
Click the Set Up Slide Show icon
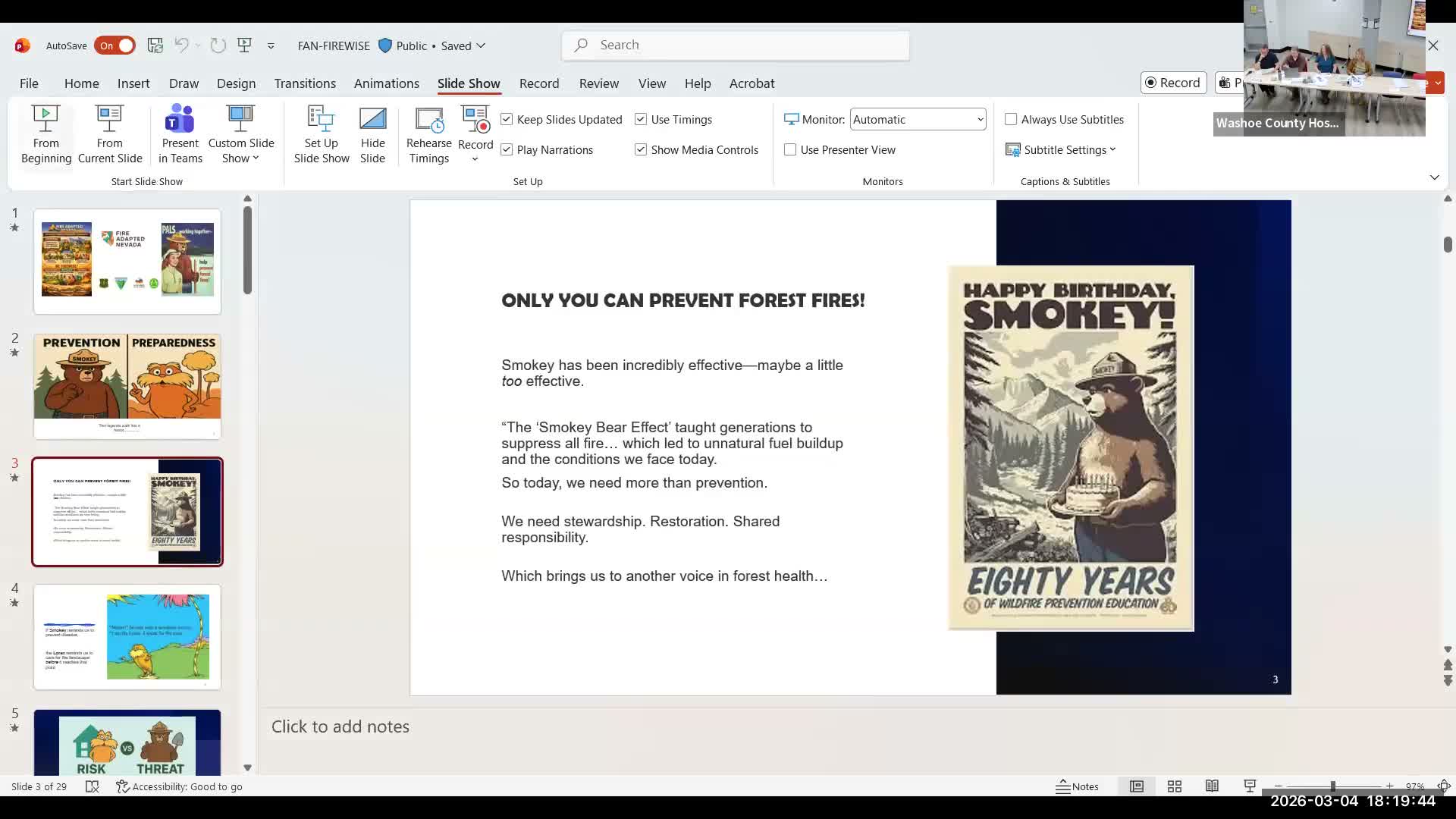(x=321, y=120)
